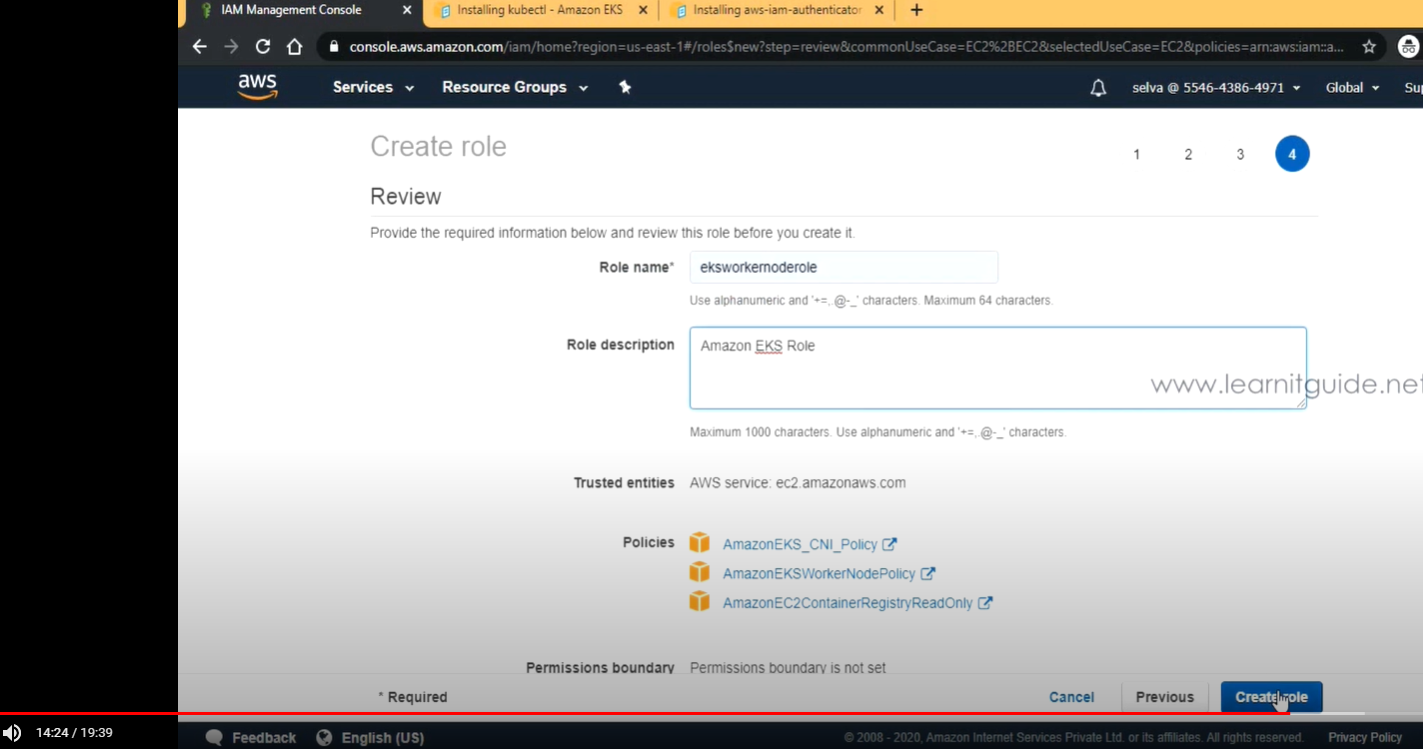Close the IAM Management Console tab
Screen dimensions: 1423x749
[406, 10]
